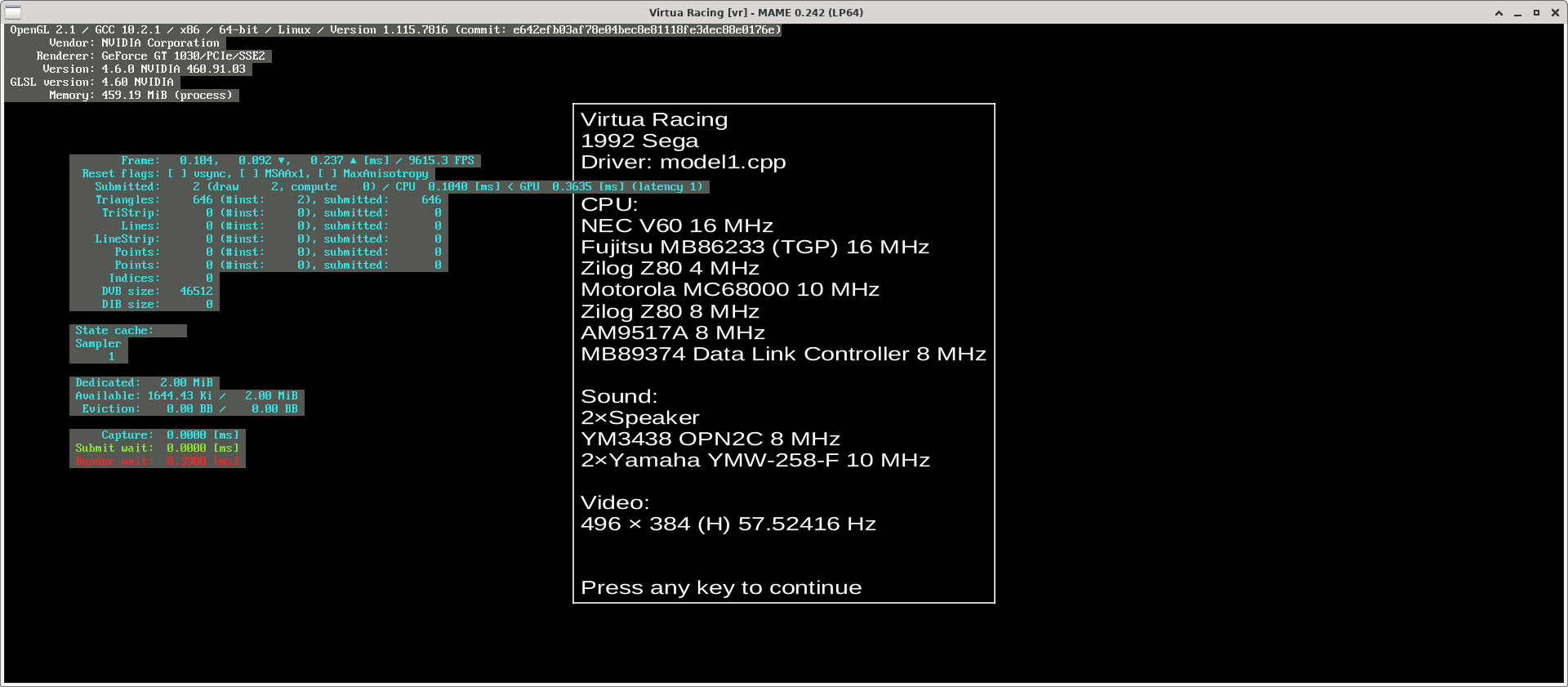Click the 'Zilog Z80 8 MHz' entry

pyautogui.click(x=670, y=311)
